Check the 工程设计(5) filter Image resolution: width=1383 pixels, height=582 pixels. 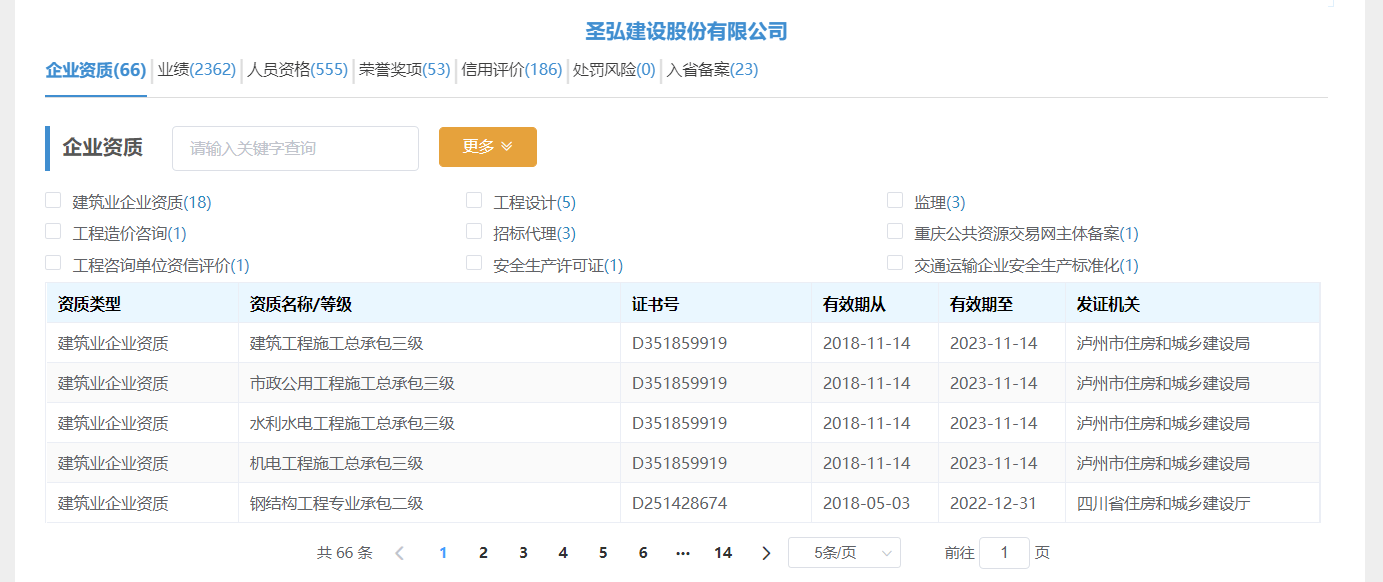[474, 200]
